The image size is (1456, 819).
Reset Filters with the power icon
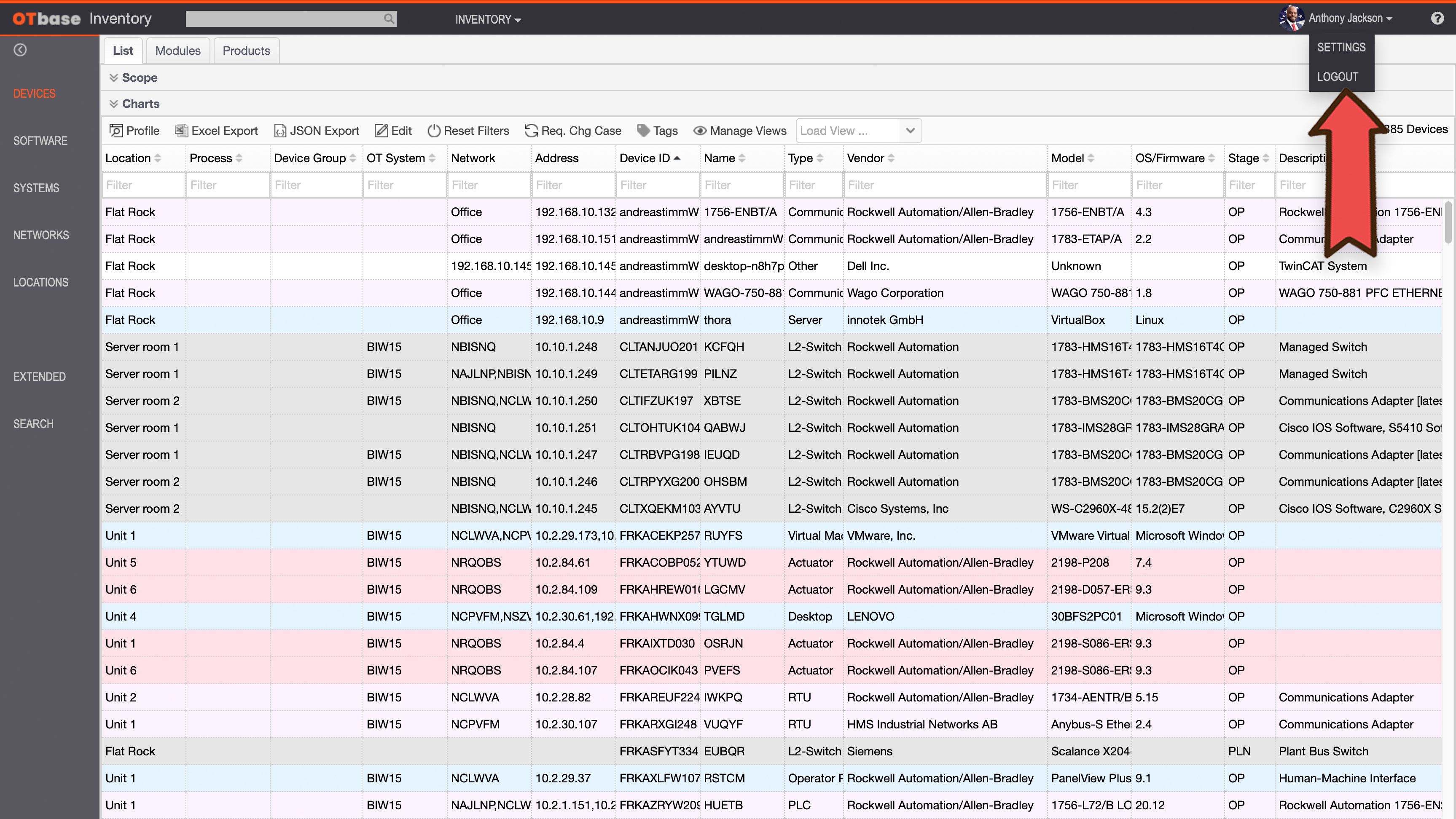point(468,131)
